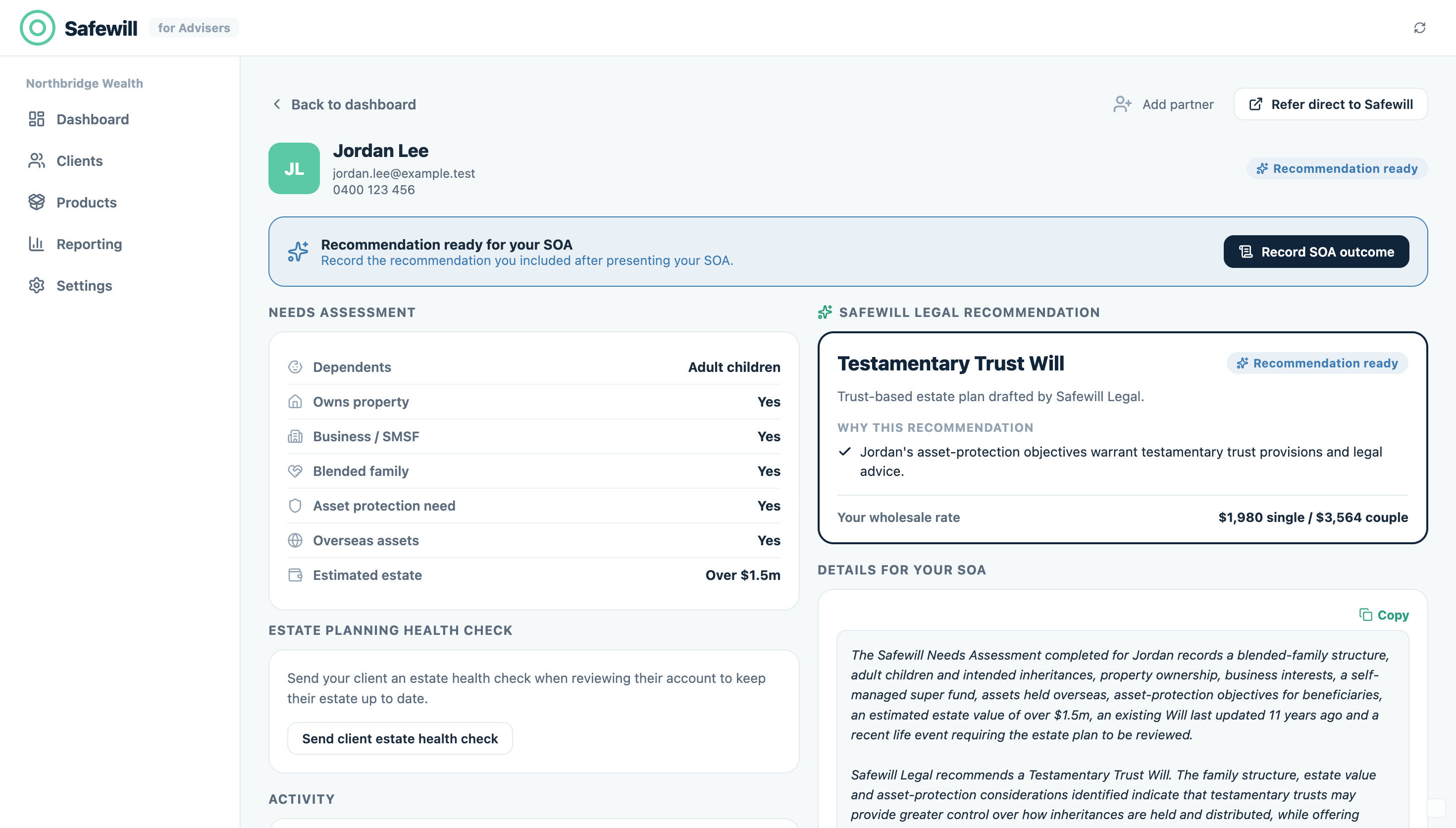Click the Business / SMSF building icon
The height and width of the screenshot is (828, 1456).
[295, 436]
